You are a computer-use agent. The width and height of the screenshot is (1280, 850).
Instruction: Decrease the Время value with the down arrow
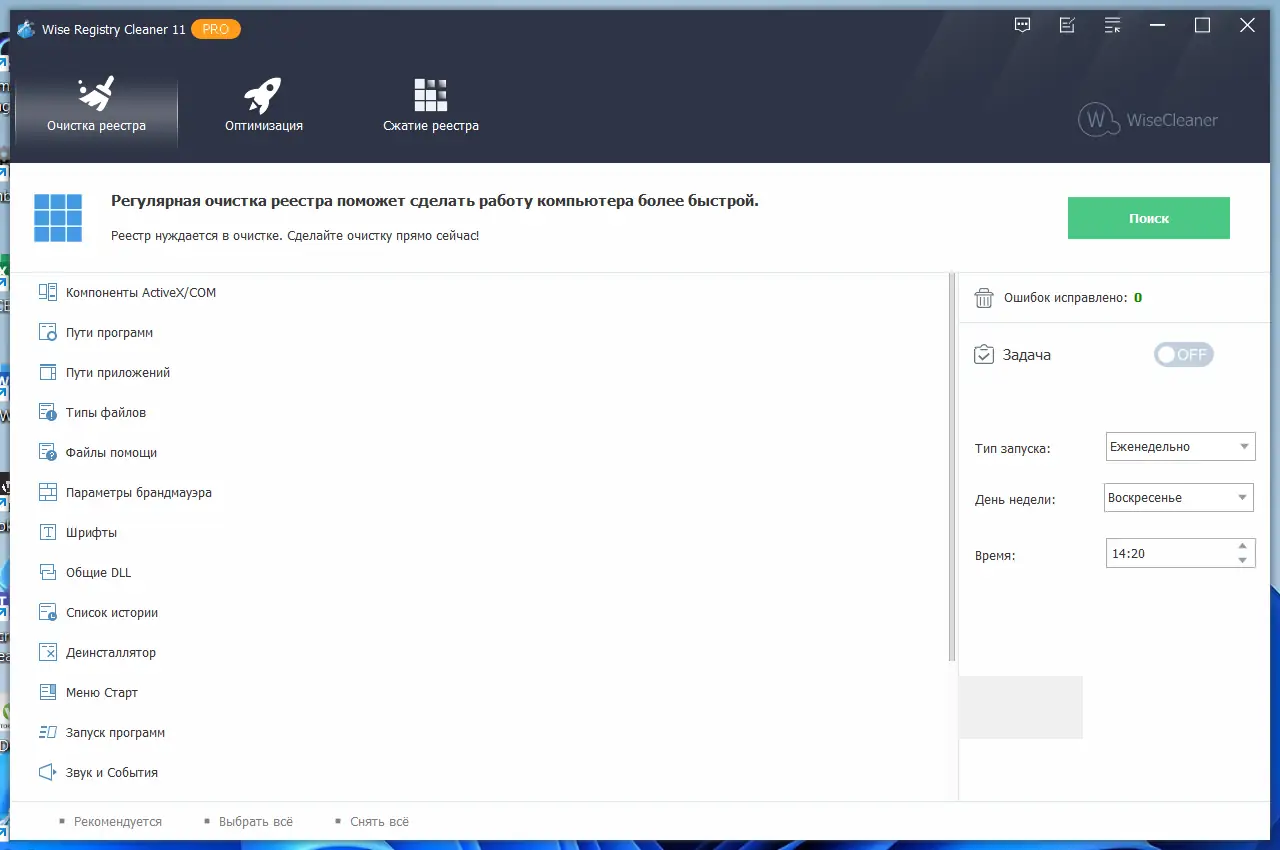point(1243,560)
